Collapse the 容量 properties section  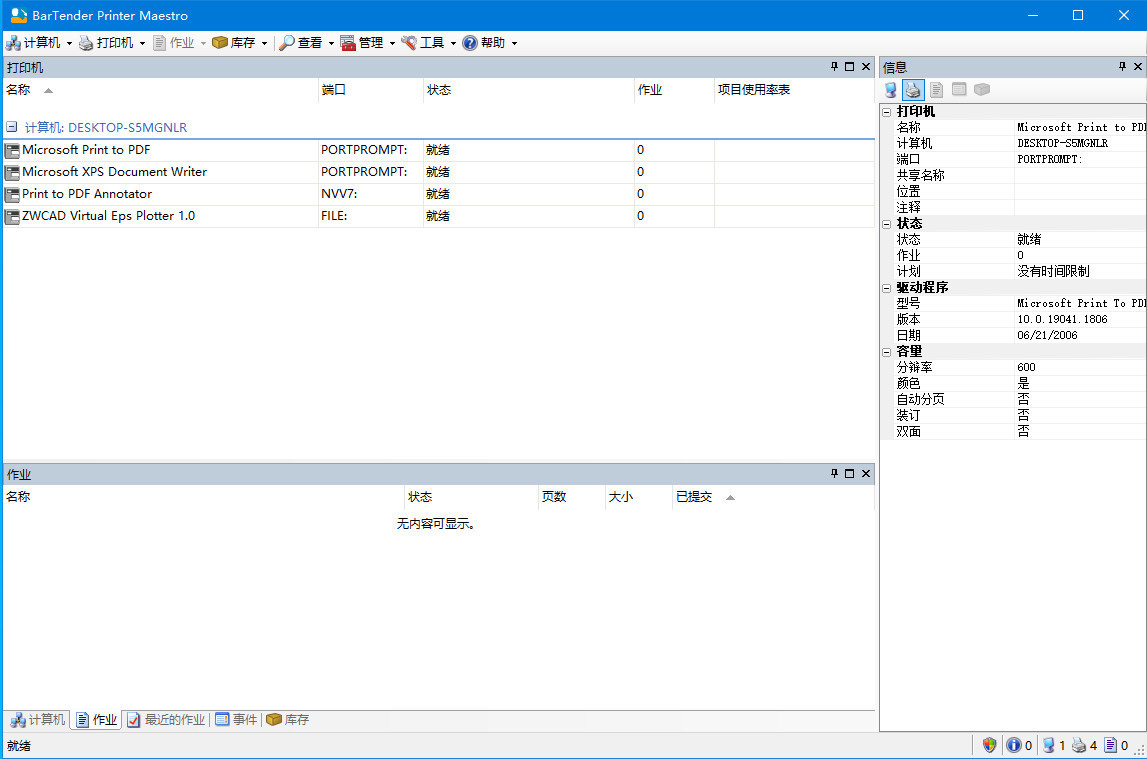point(887,352)
